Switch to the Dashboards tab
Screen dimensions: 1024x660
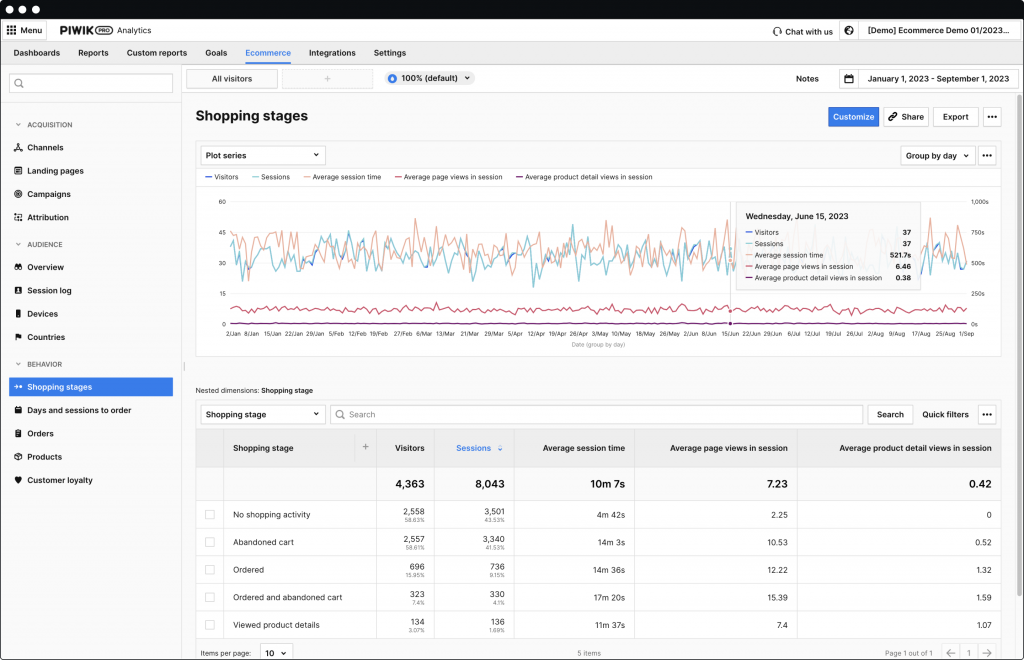click(x=37, y=53)
